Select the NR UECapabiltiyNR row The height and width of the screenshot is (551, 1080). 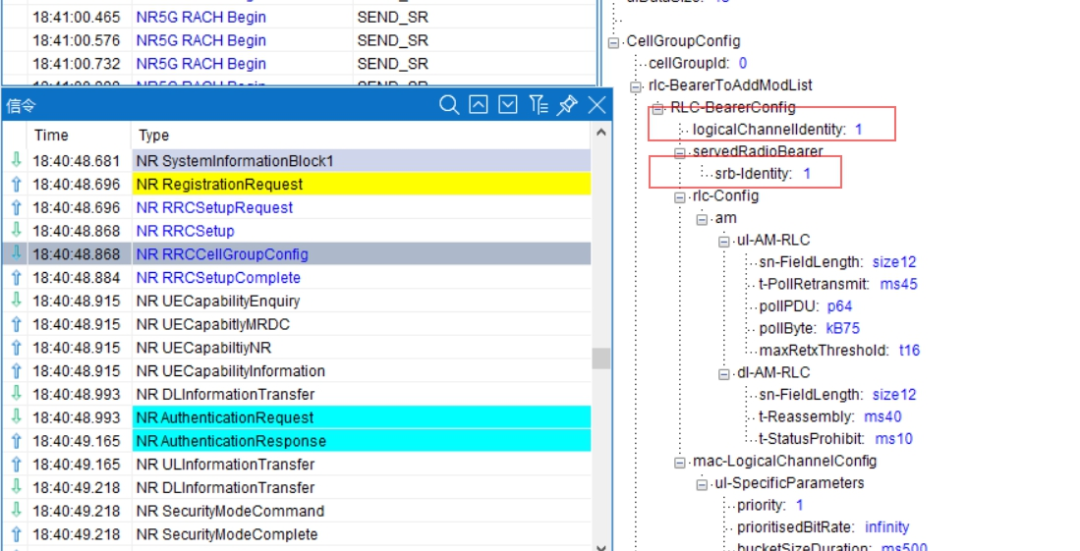coord(296,348)
